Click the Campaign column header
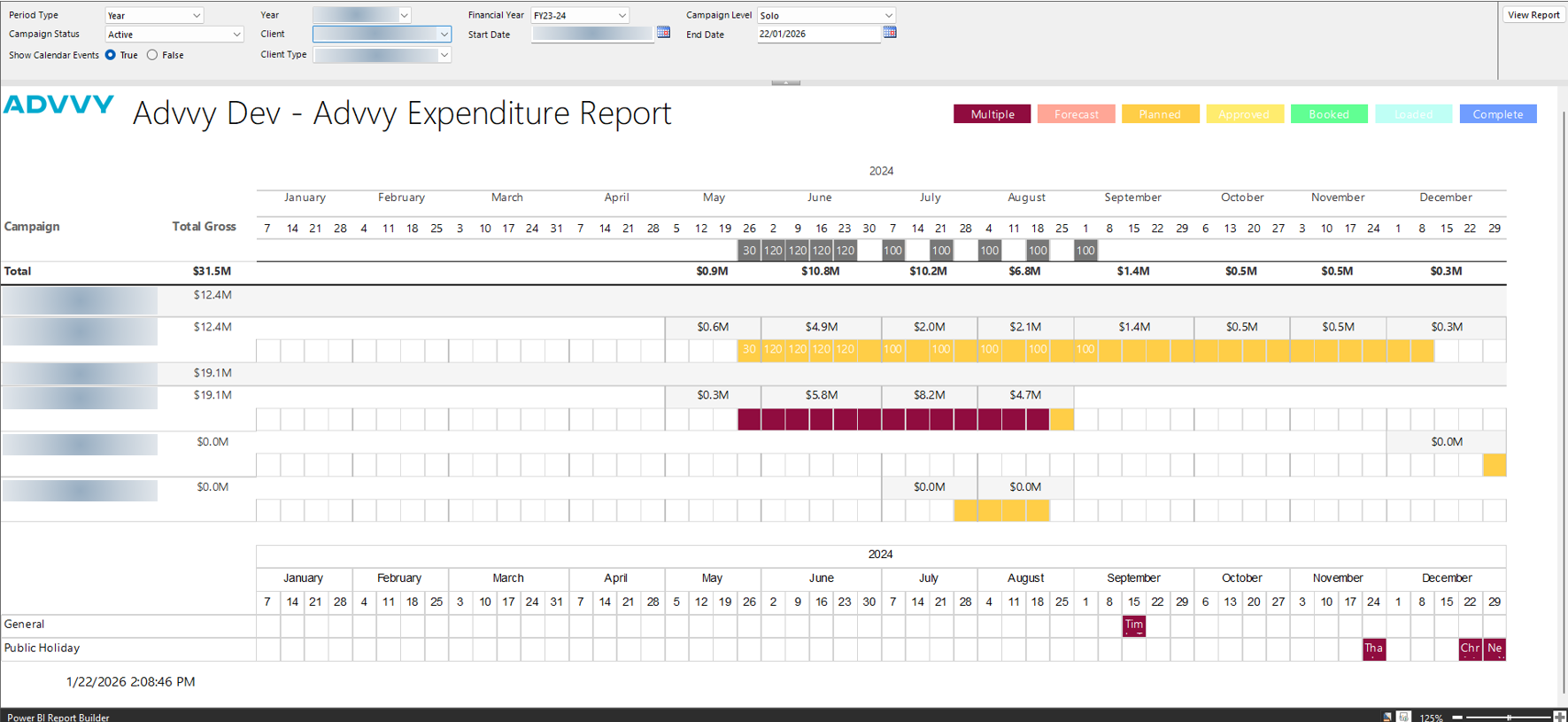The image size is (1568, 722). [32, 226]
